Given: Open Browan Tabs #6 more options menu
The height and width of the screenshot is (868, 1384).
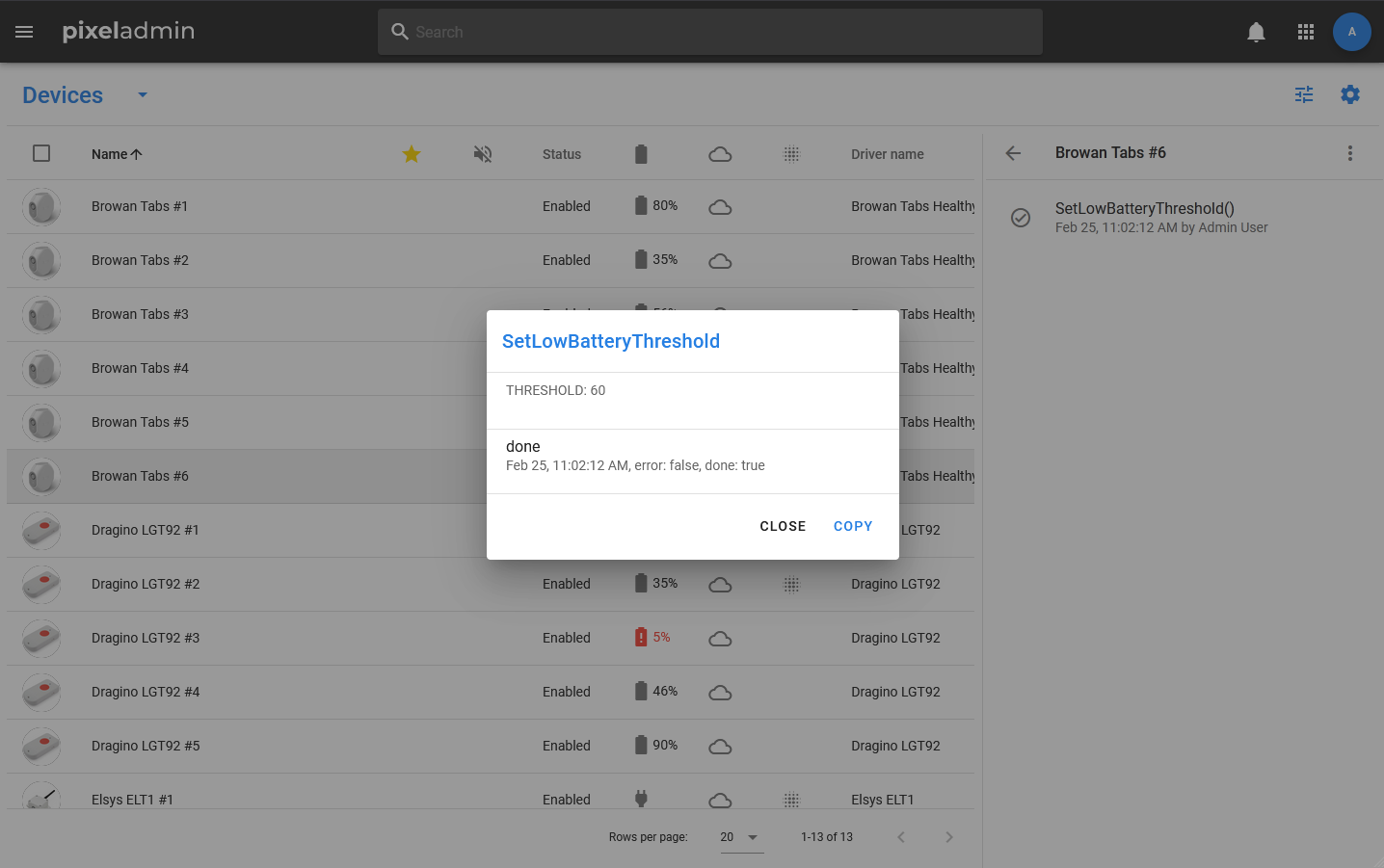Looking at the screenshot, I should click(x=1349, y=153).
